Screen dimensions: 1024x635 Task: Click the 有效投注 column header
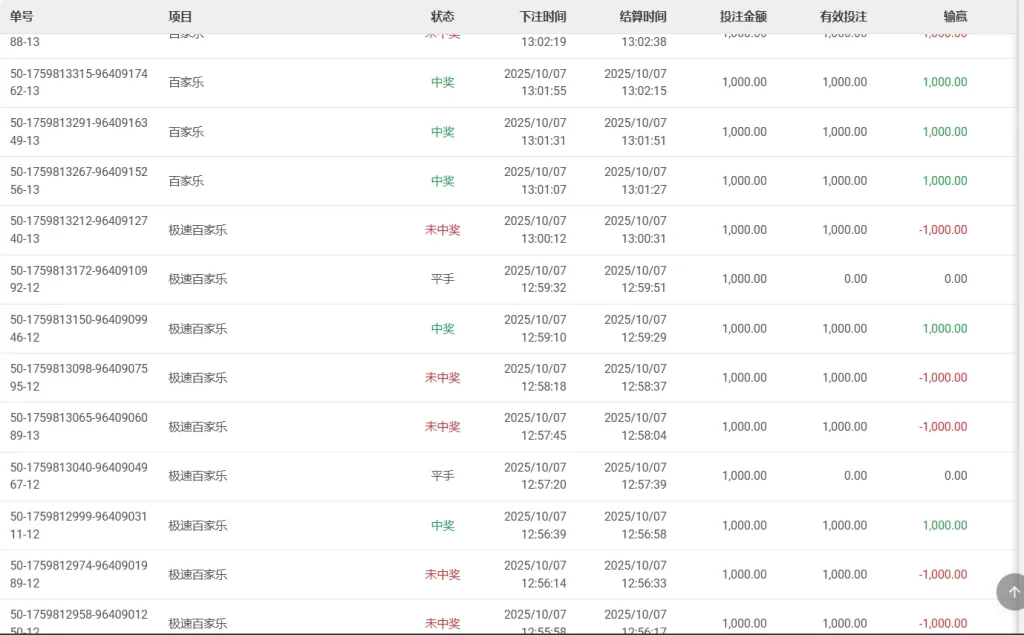(x=843, y=16)
